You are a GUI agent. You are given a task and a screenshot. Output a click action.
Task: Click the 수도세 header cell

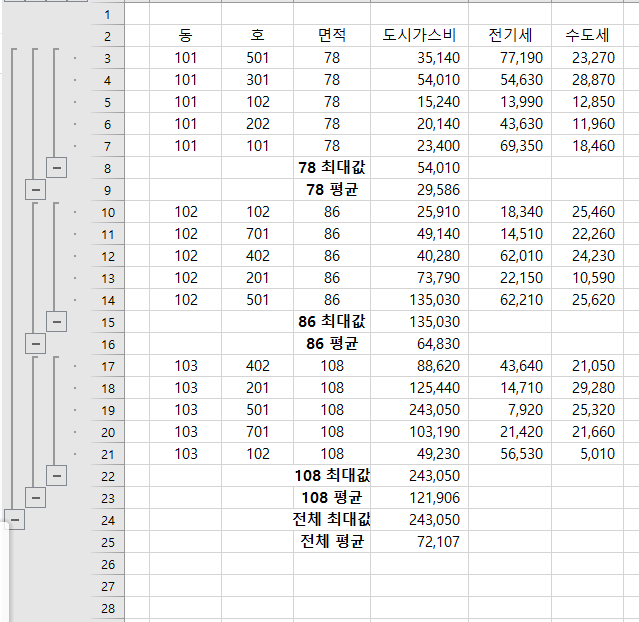tap(587, 35)
